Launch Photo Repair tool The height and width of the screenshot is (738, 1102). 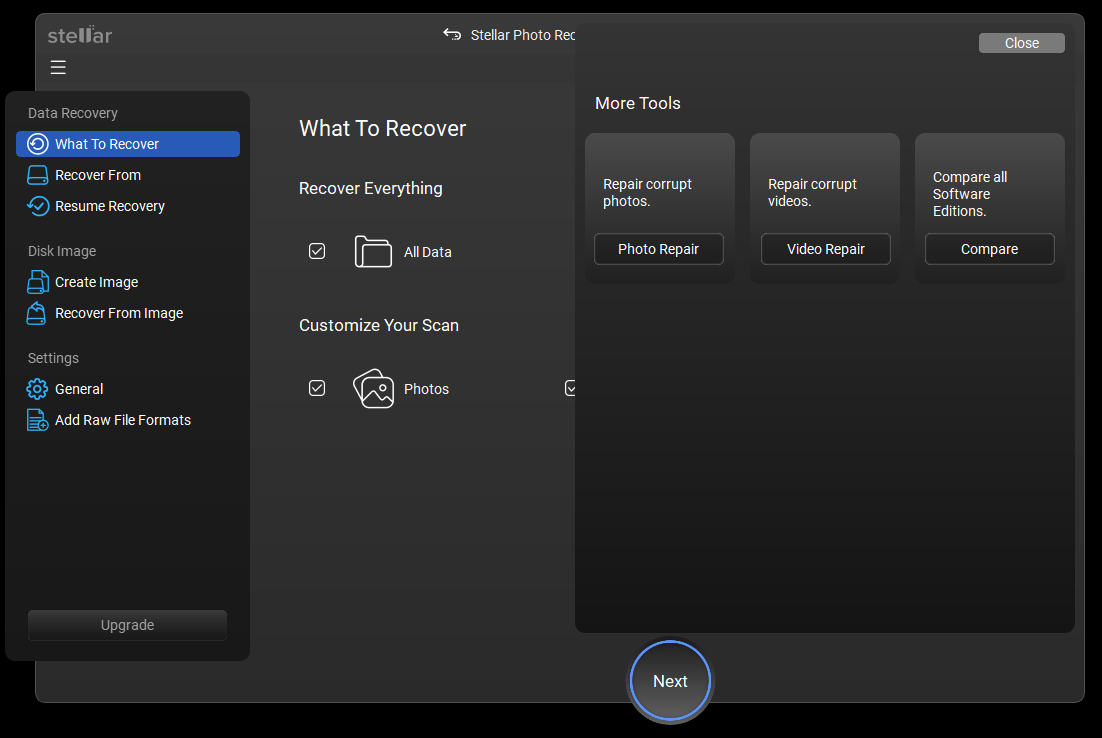coord(659,249)
